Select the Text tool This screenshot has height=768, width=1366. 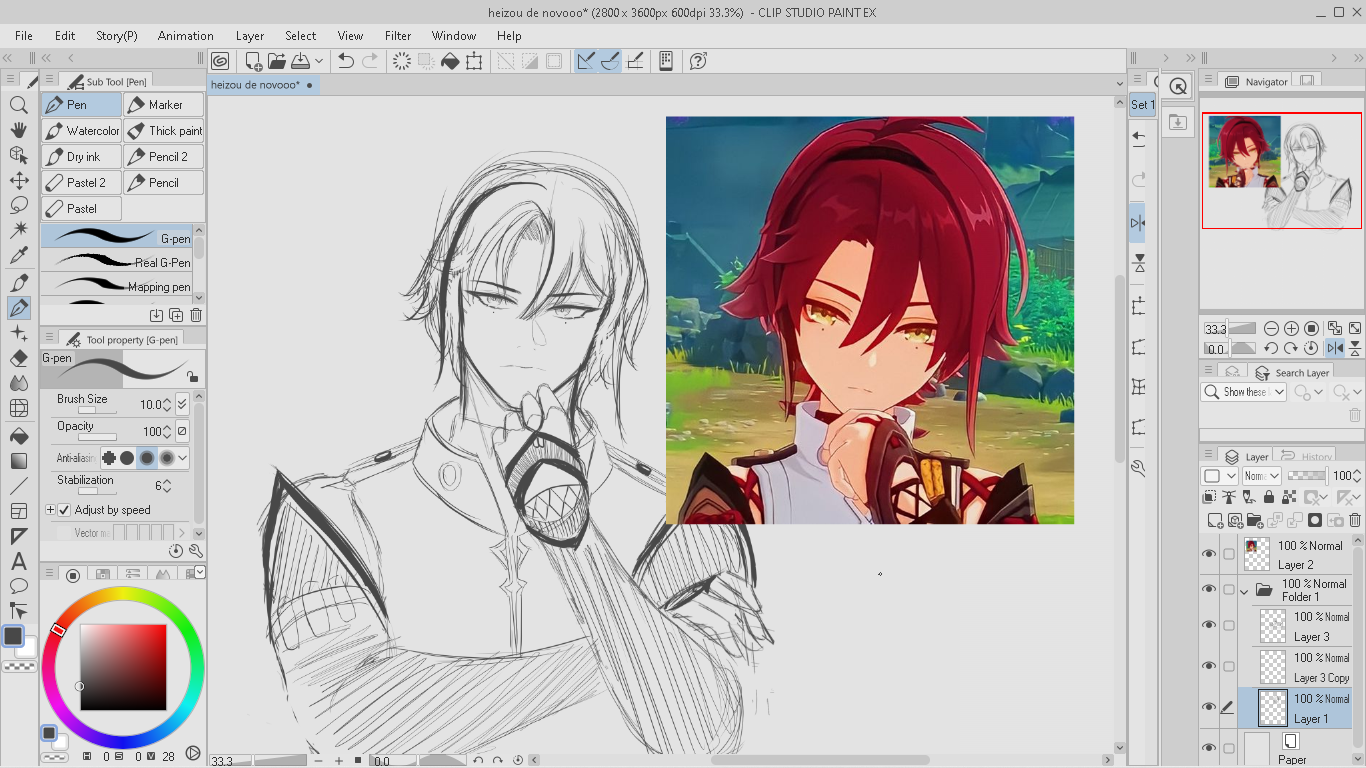coord(18,561)
